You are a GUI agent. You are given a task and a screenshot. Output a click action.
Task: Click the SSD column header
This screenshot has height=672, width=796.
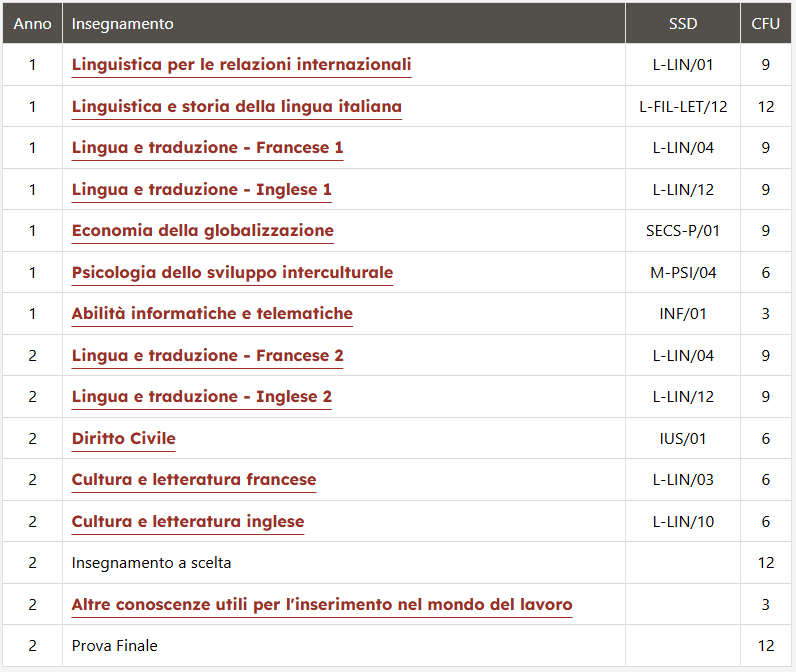click(683, 24)
